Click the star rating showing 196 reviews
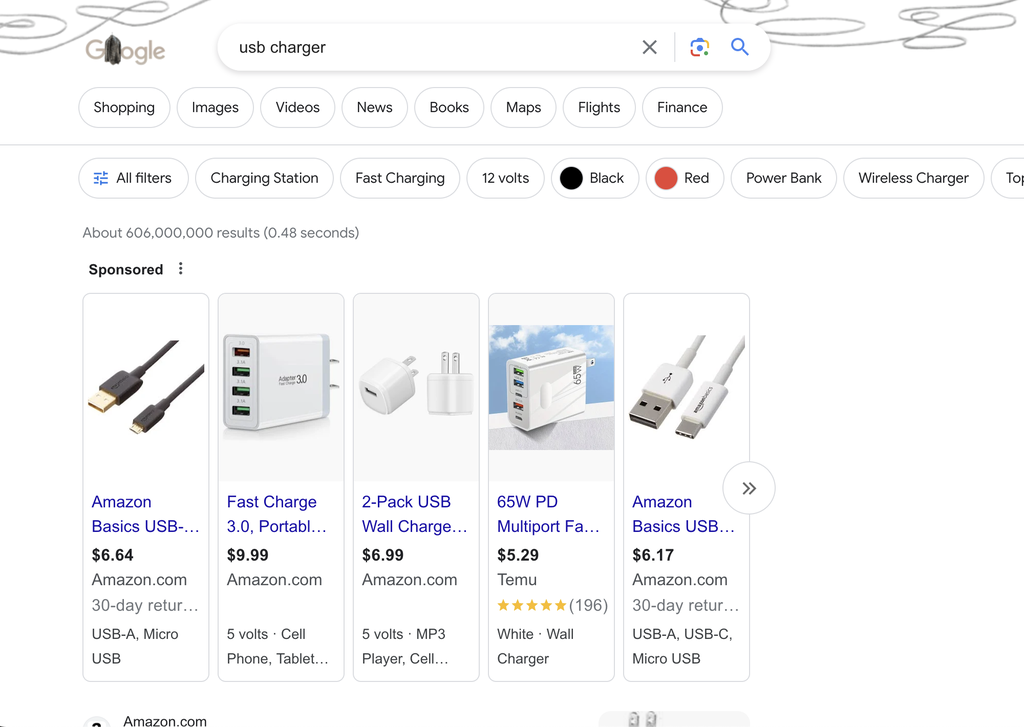This screenshot has width=1024, height=727. click(551, 605)
